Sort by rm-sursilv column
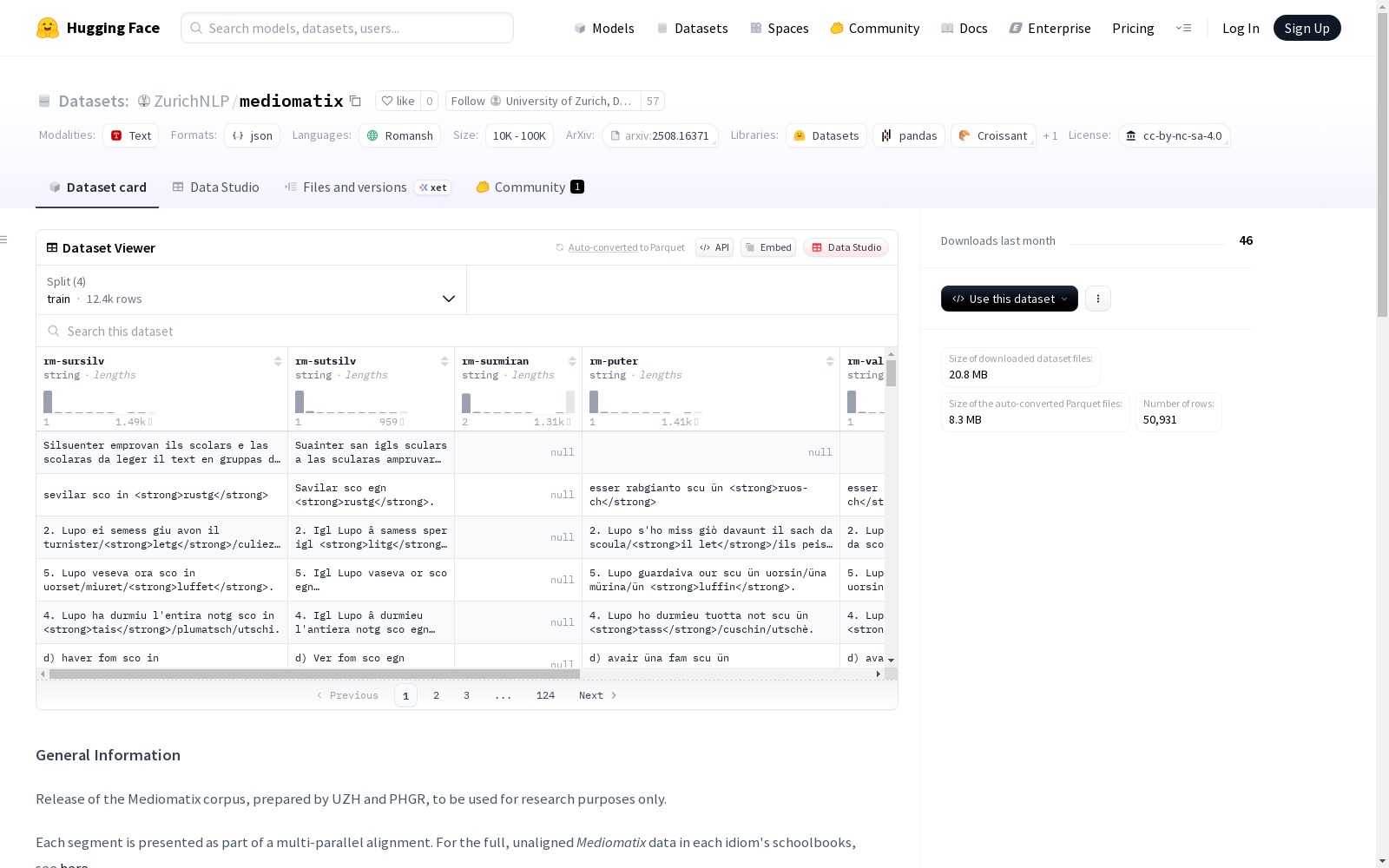 pos(278,361)
